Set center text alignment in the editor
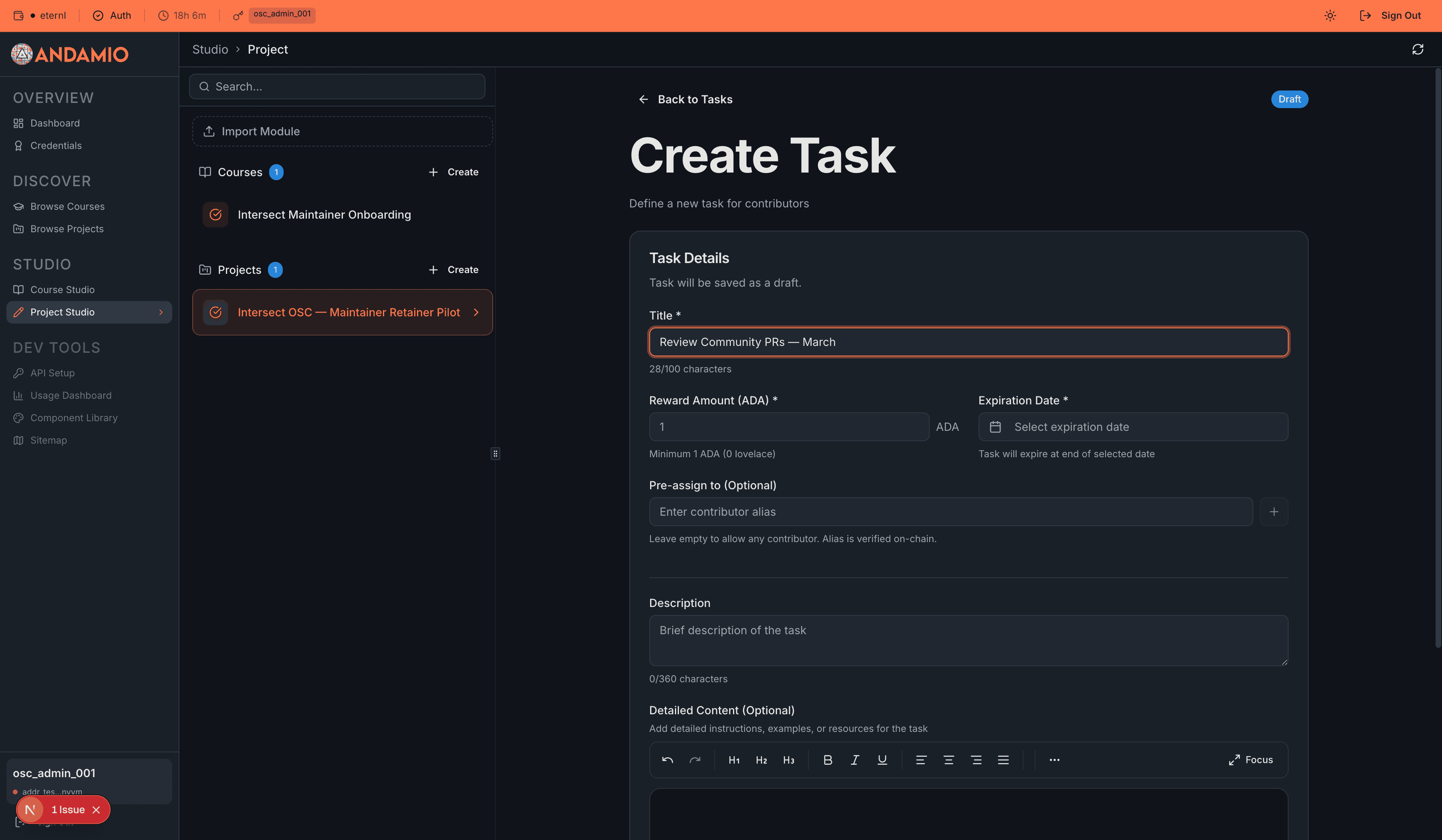 [x=949, y=760]
